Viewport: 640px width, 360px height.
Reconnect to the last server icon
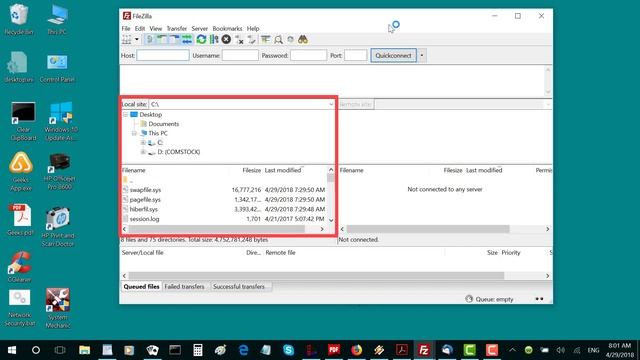(x=252, y=40)
